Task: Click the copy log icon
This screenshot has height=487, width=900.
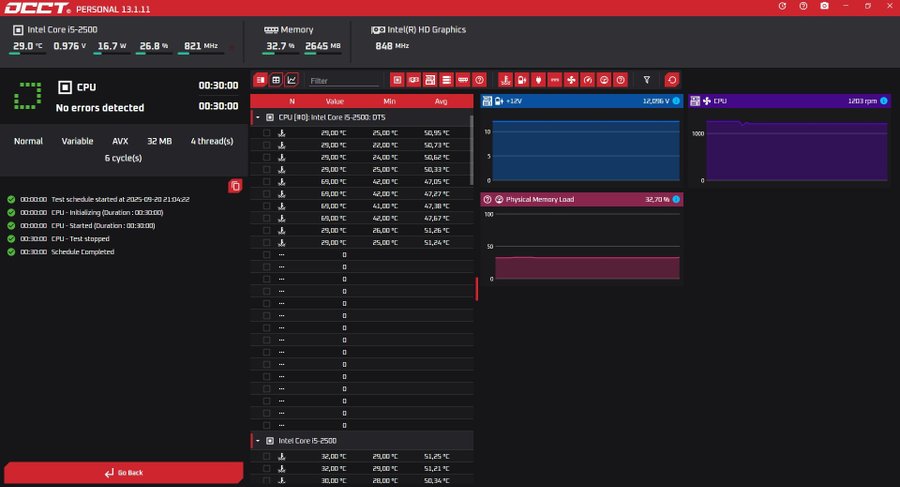Action: (235, 185)
